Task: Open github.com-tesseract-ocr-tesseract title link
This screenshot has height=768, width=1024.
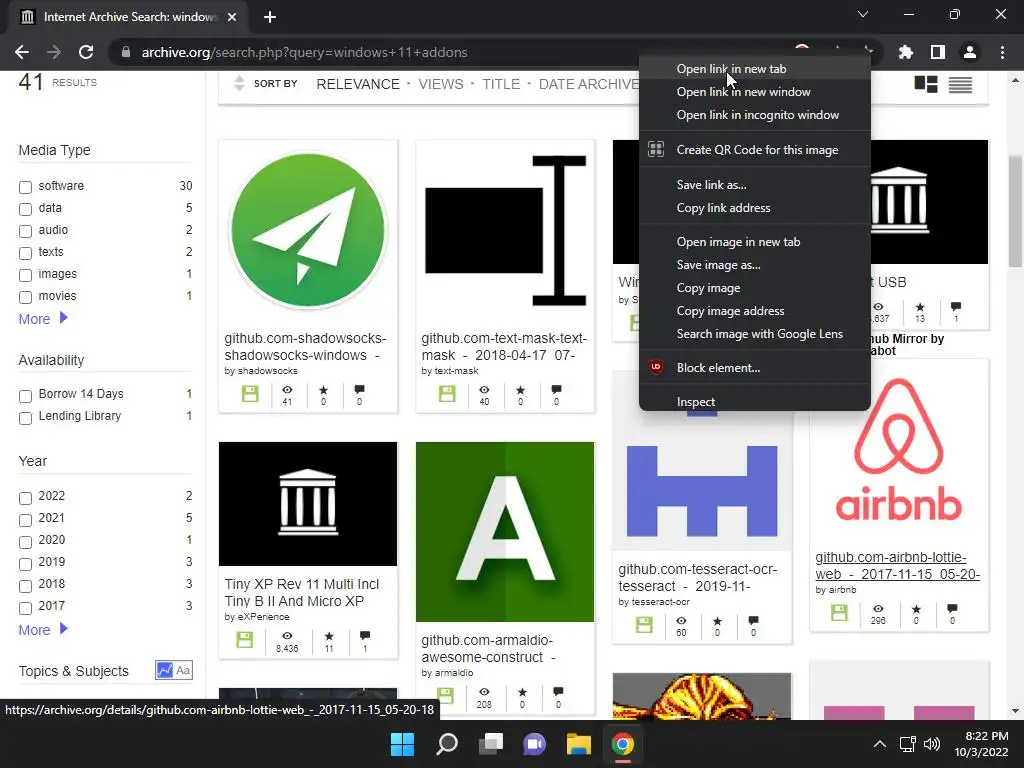Action: pyautogui.click(x=697, y=577)
